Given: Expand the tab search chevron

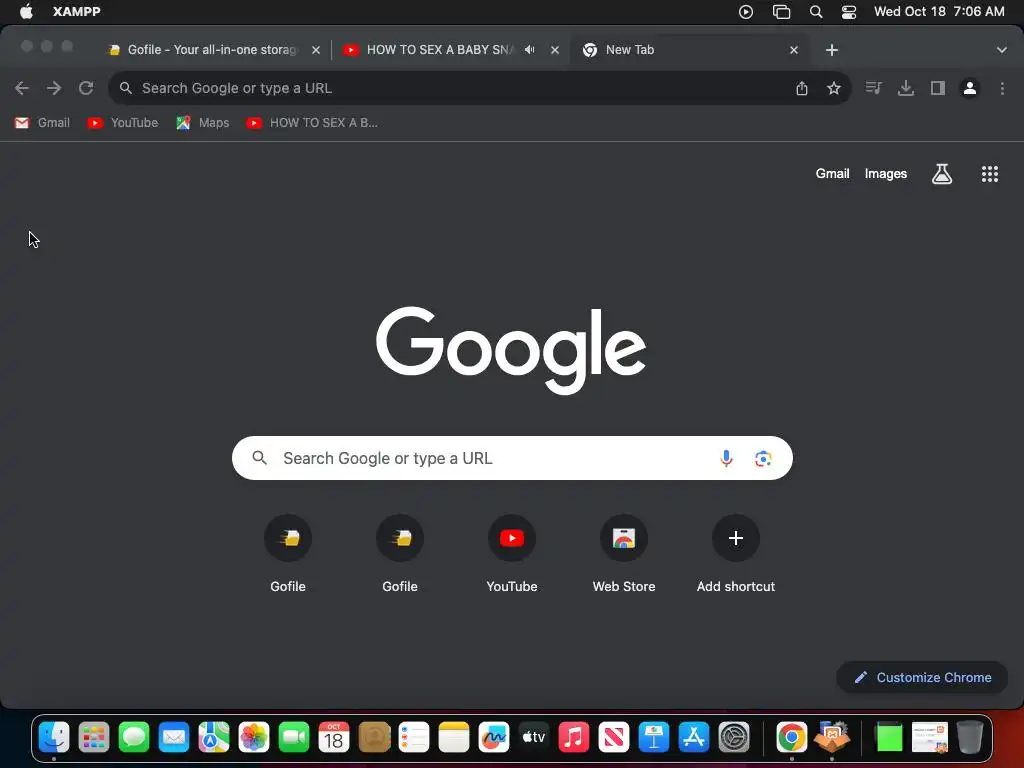Looking at the screenshot, I should [x=1001, y=50].
